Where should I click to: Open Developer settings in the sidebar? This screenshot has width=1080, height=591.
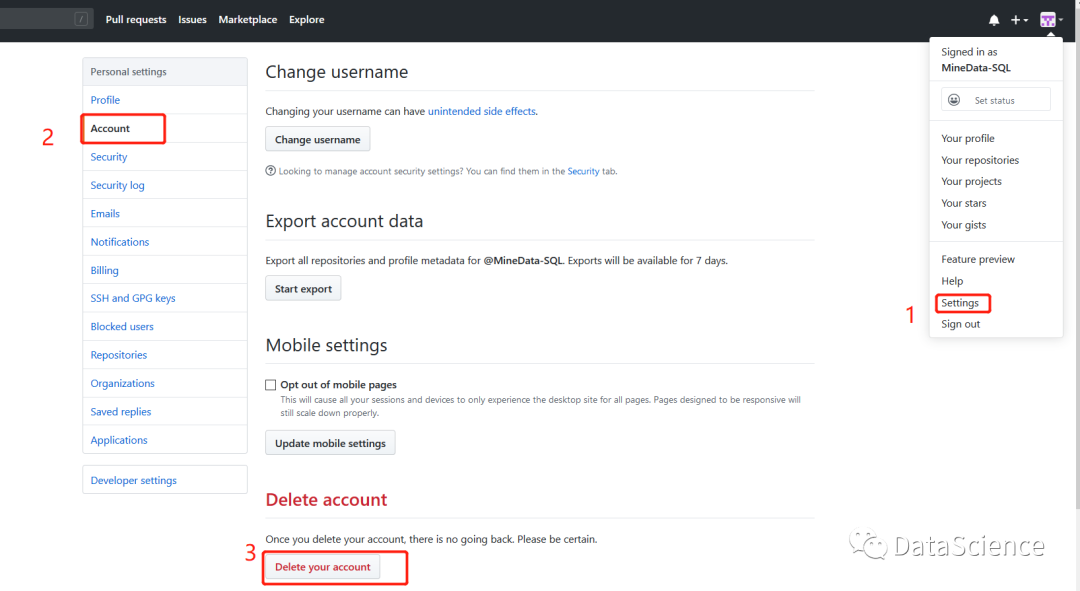point(133,480)
